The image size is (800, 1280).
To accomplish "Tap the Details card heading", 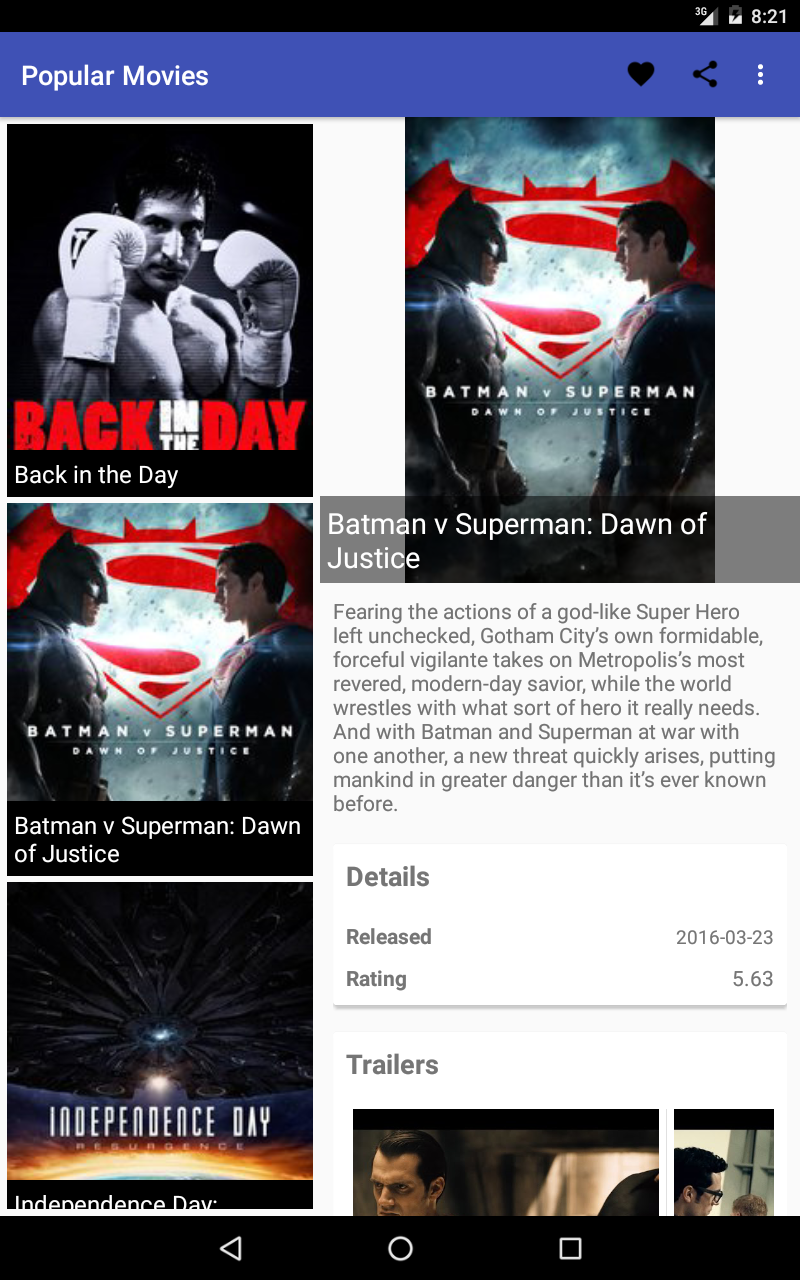I will 388,877.
